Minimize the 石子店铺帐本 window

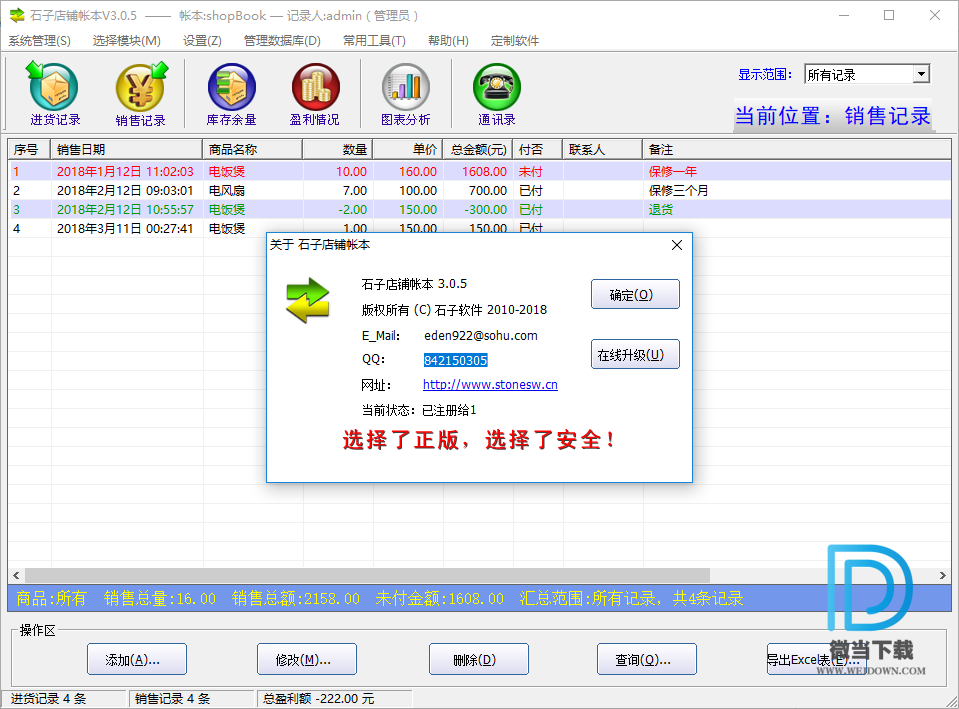click(844, 15)
